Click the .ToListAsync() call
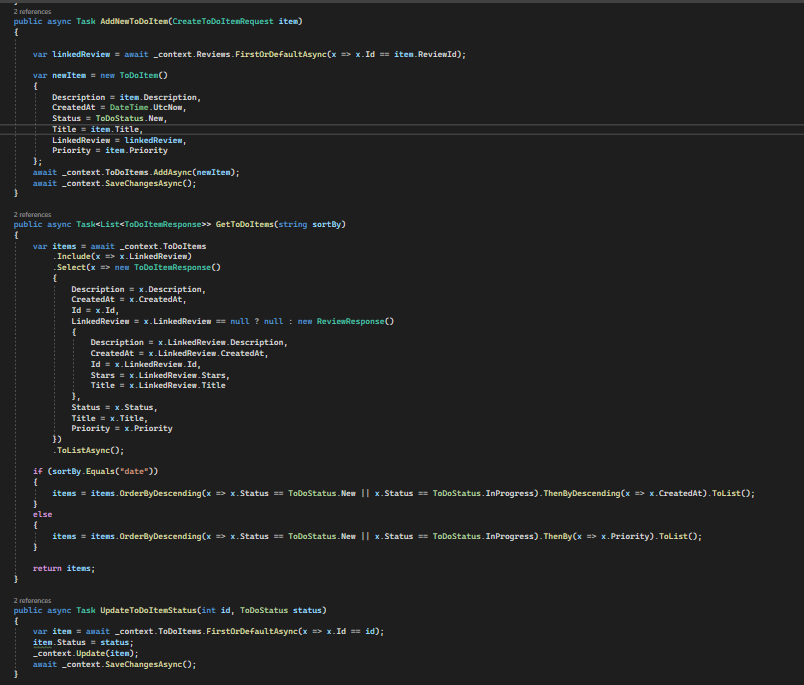This screenshot has width=804, height=685. pyautogui.click(x=89, y=450)
